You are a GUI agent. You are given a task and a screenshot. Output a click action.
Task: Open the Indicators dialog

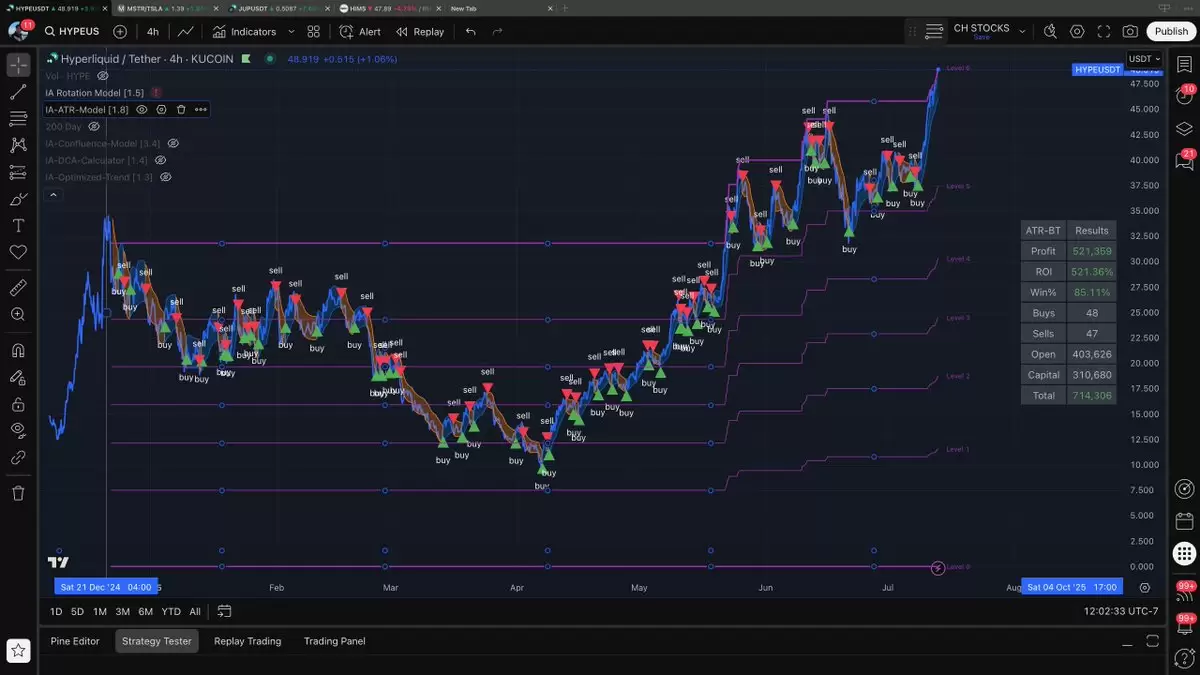click(x=244, y=31)
